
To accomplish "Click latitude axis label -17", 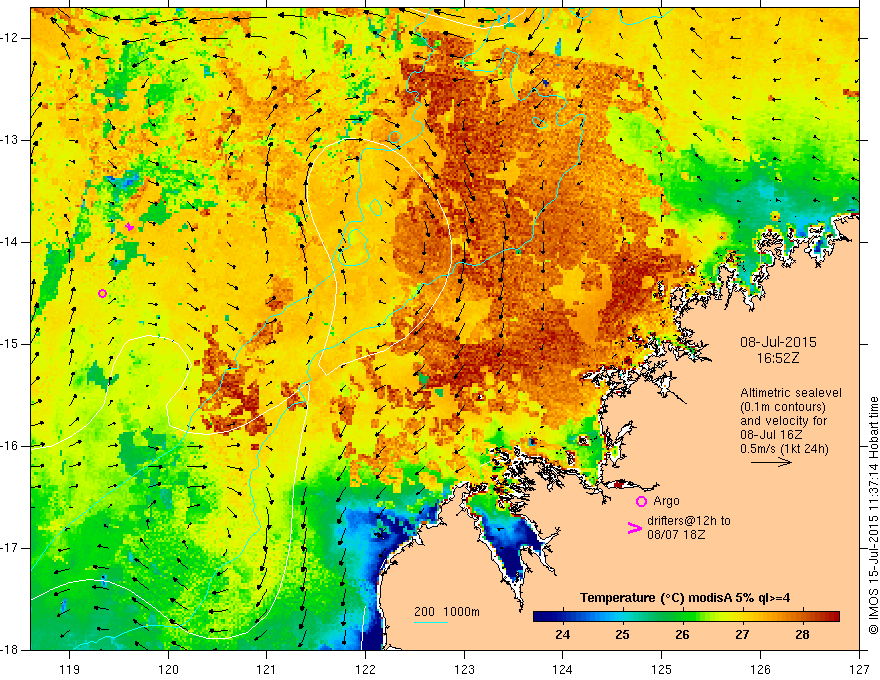I will click(10, 548).
